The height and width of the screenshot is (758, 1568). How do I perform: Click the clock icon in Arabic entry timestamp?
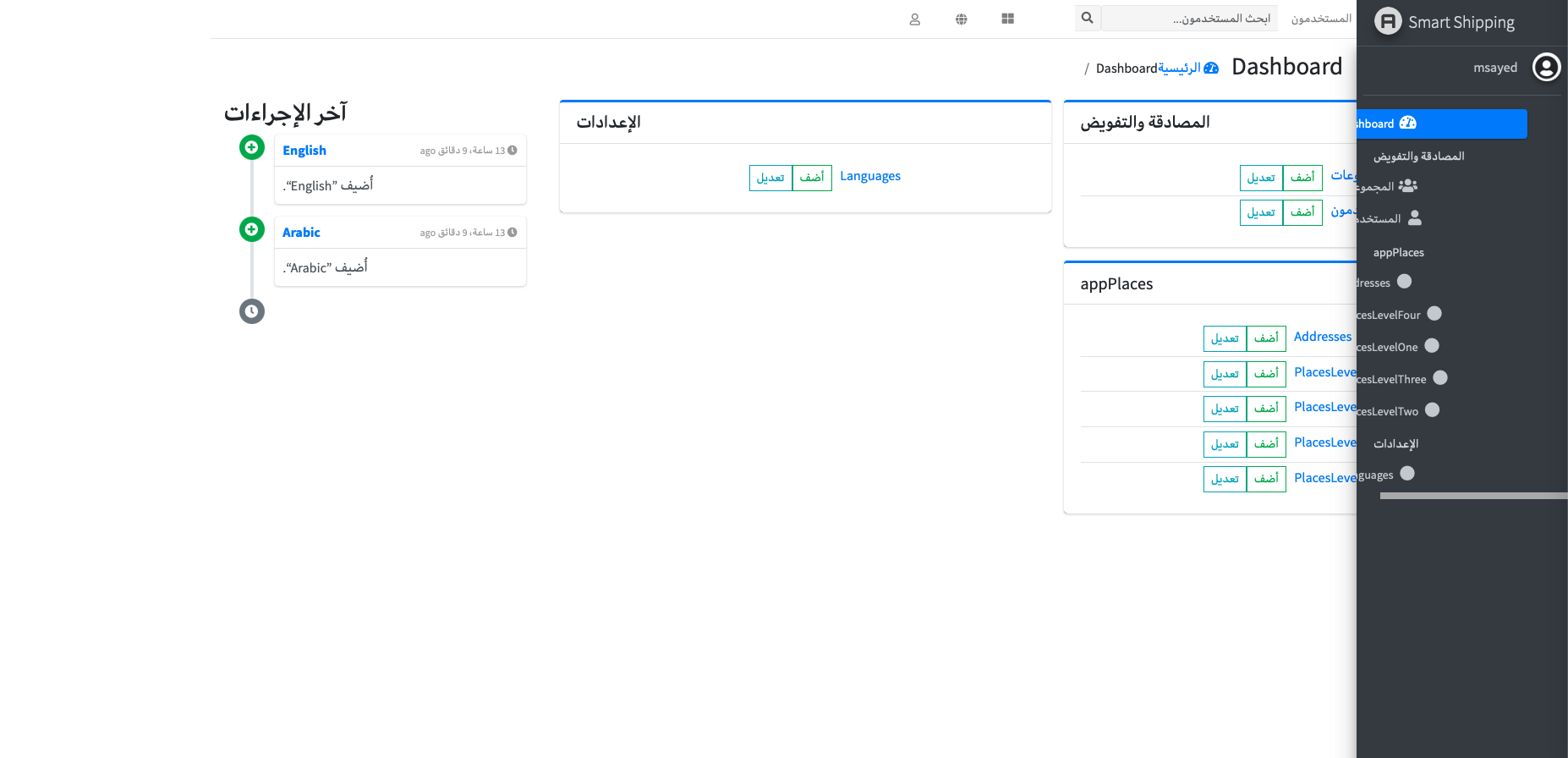513,233
